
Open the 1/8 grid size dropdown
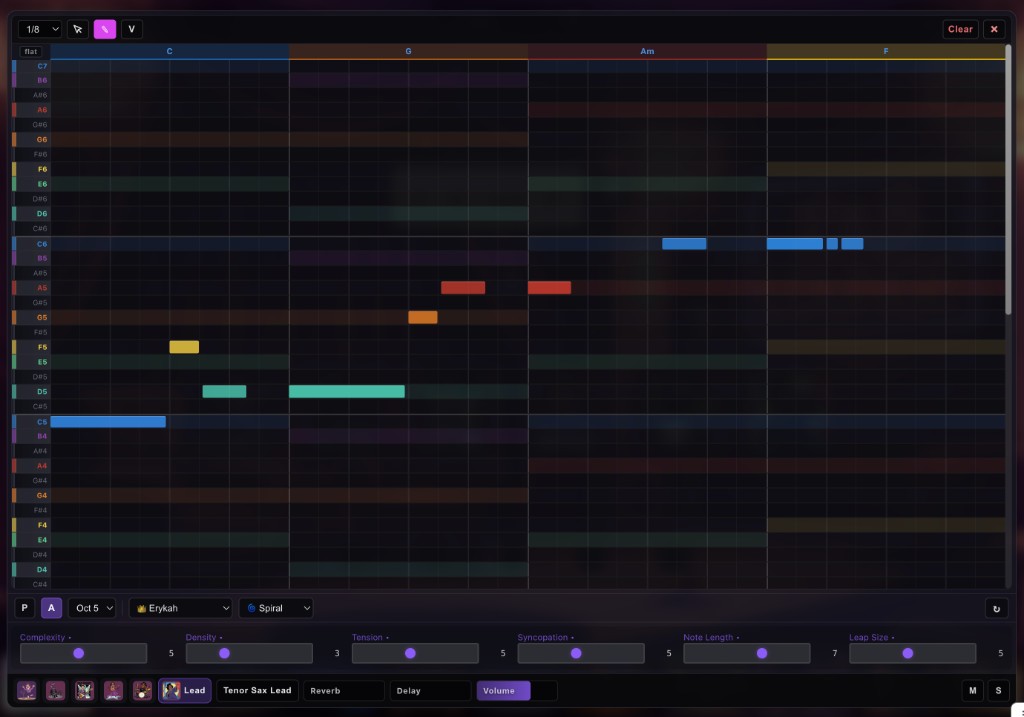coord(40,29)
